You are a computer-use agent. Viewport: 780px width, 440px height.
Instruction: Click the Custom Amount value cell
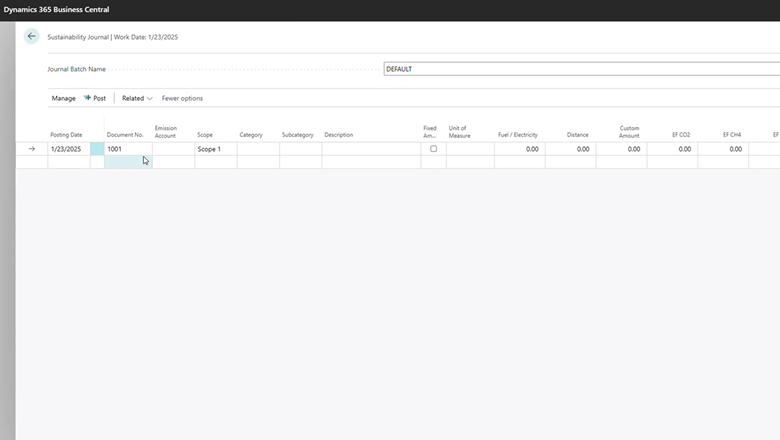click(621, 149)
